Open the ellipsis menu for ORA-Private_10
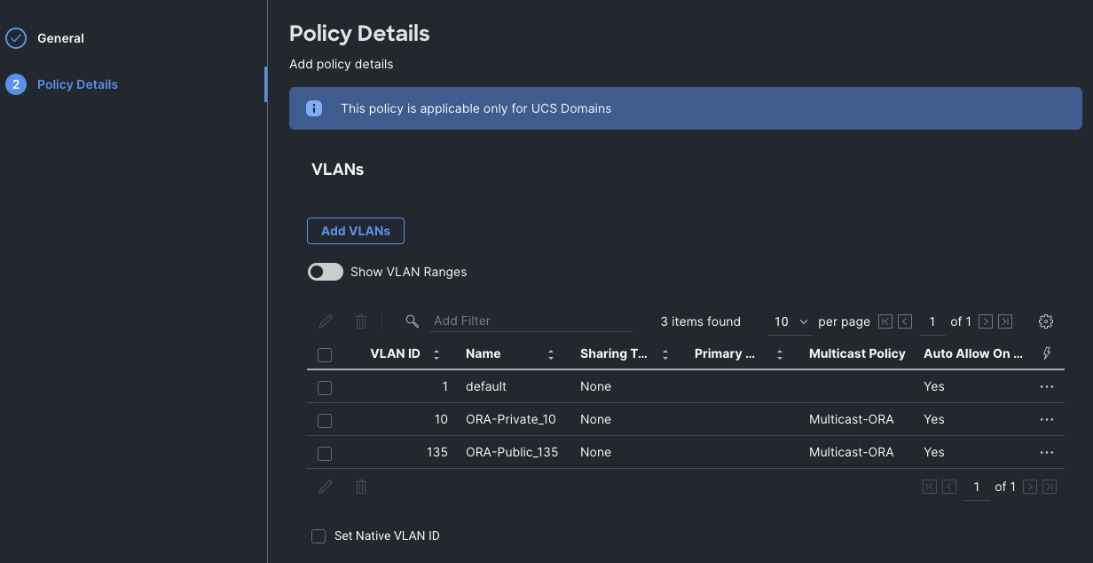The height and width of the screenshot is (563, 1093). [x=1046, y=420]
